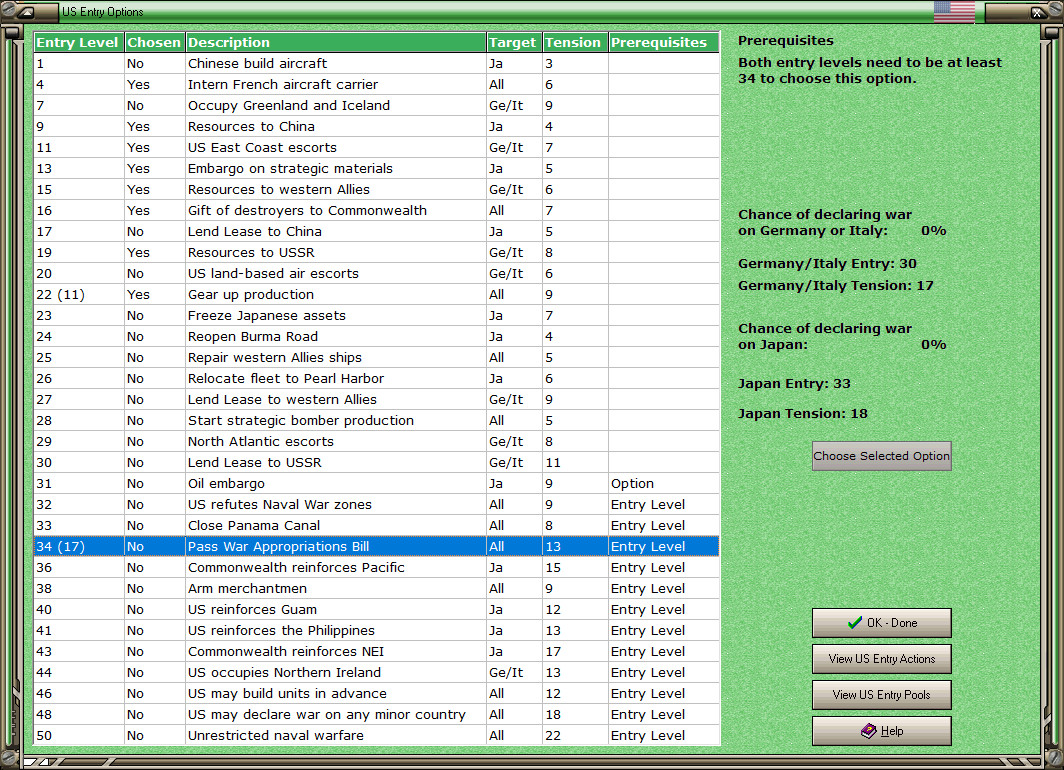Select row 'Intern French aircraft carrier'
This screenshot has width=1064, height=770.
[377, 84]
